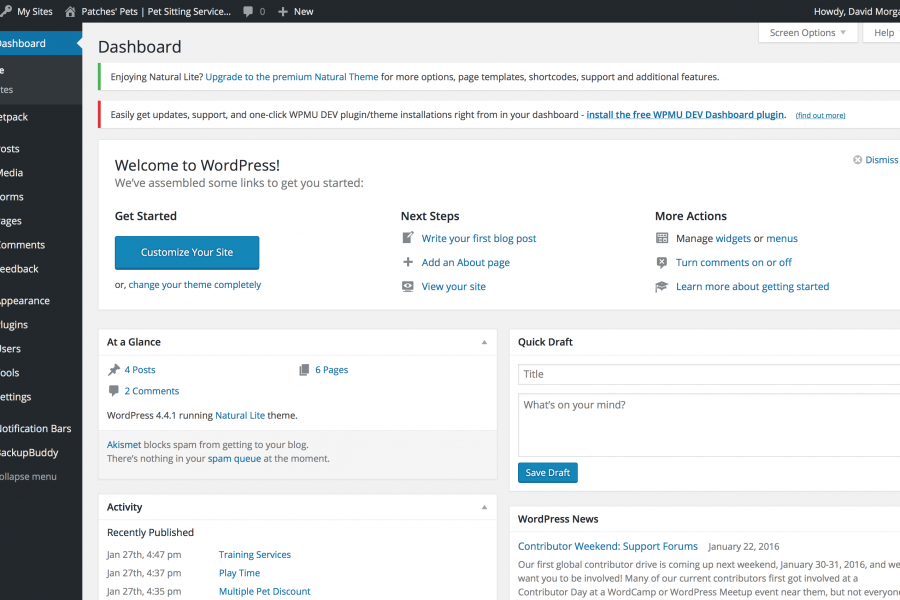Click Write your first blog post link
Image resolution: width=900 pixels, height=600 pixels.
click(x=479, y=238)
